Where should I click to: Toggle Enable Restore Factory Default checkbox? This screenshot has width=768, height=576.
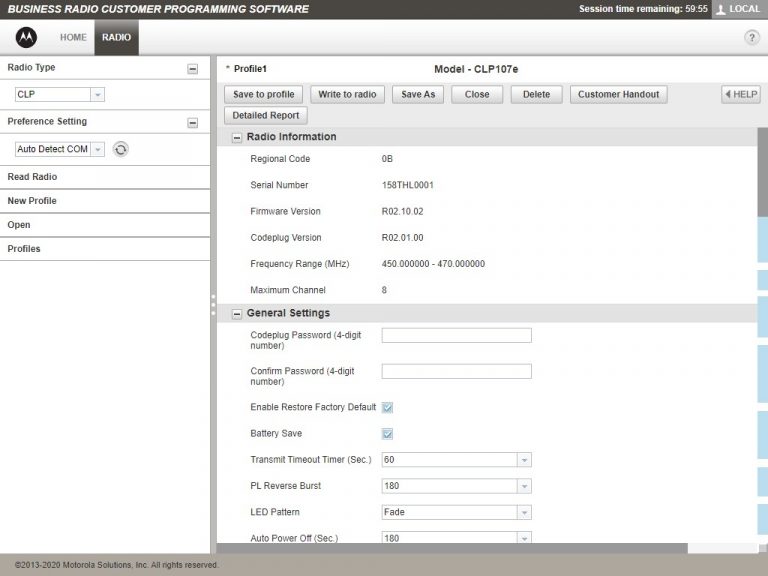click(387, 408)
